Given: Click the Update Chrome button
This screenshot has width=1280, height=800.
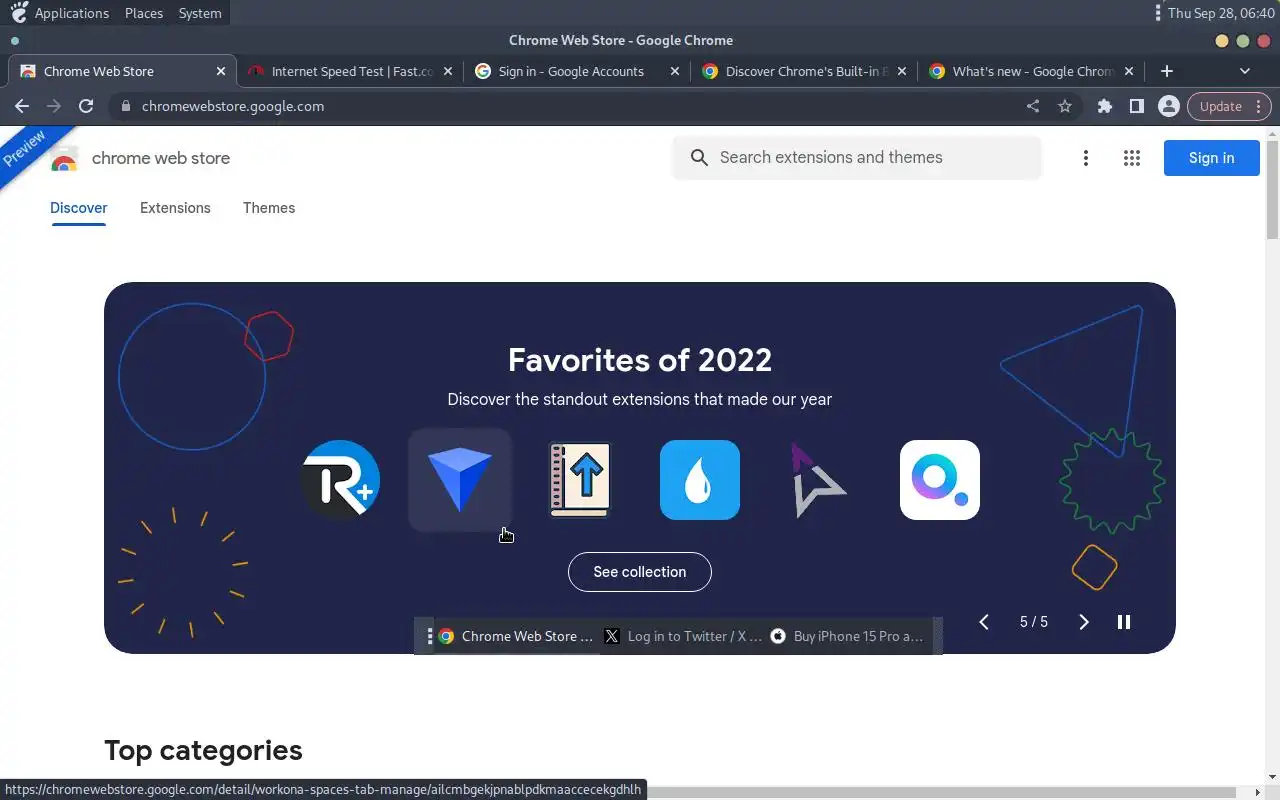Looking at the screenshot, I should pyautogui.click(x=1229, y=106).
